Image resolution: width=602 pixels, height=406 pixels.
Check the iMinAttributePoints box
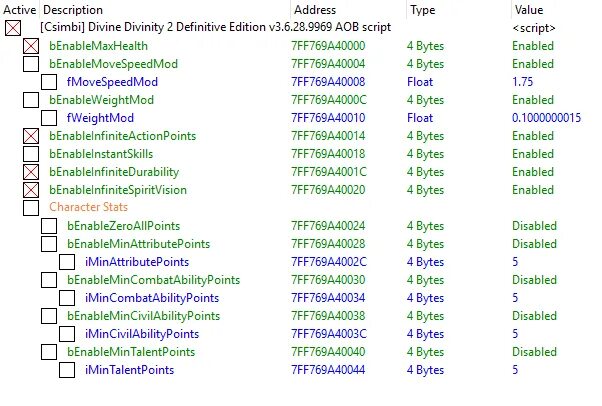(67, 262)
